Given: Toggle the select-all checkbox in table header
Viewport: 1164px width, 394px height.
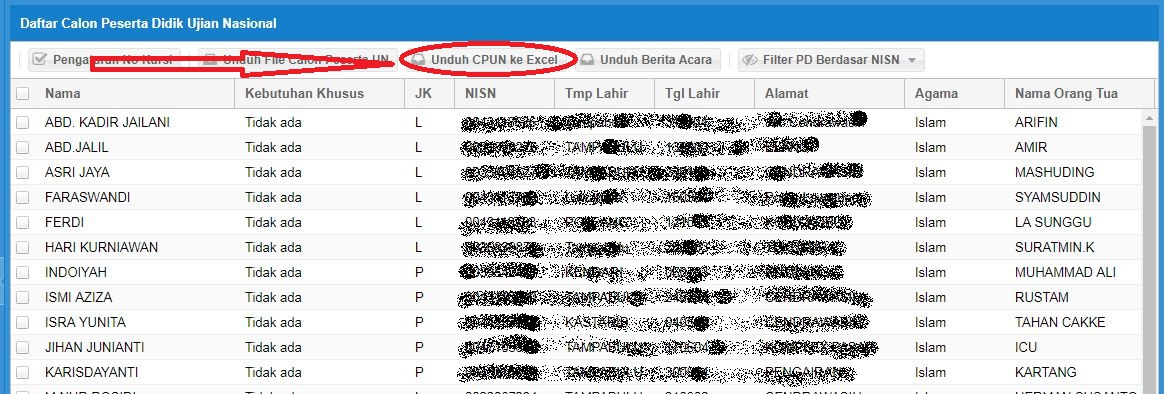Looking at the screenshot, I should coord(23,93).
